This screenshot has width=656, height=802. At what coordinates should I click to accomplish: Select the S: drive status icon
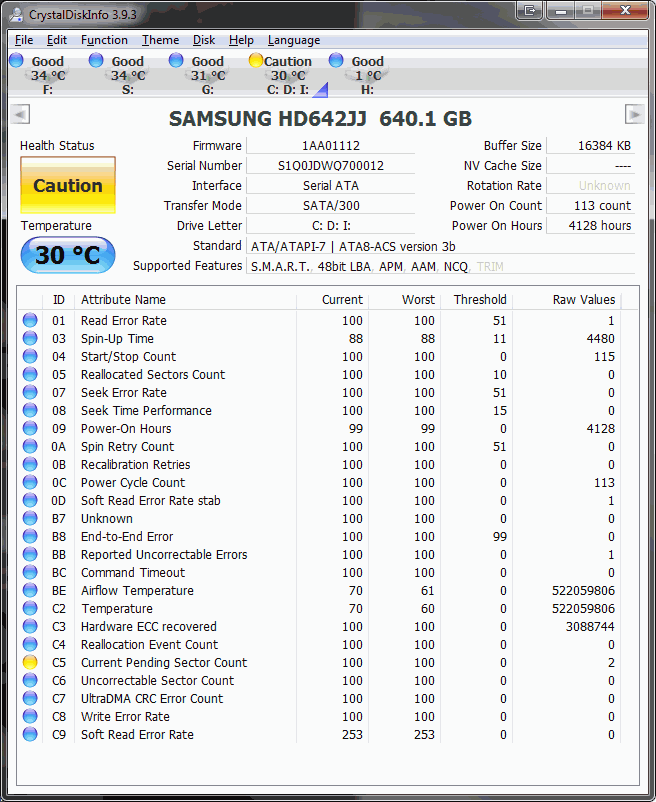(96, 60)
